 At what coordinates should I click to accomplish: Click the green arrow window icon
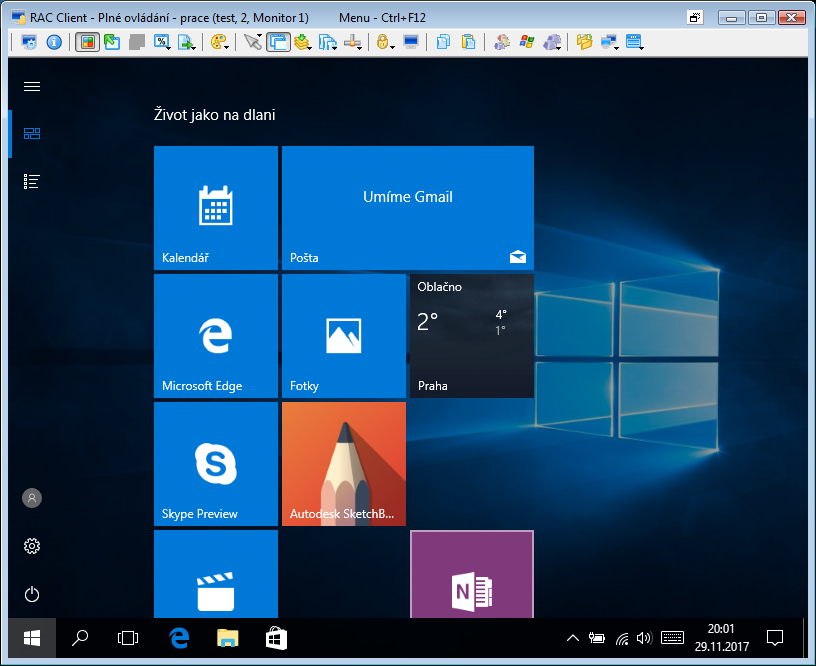click(112, 42)
